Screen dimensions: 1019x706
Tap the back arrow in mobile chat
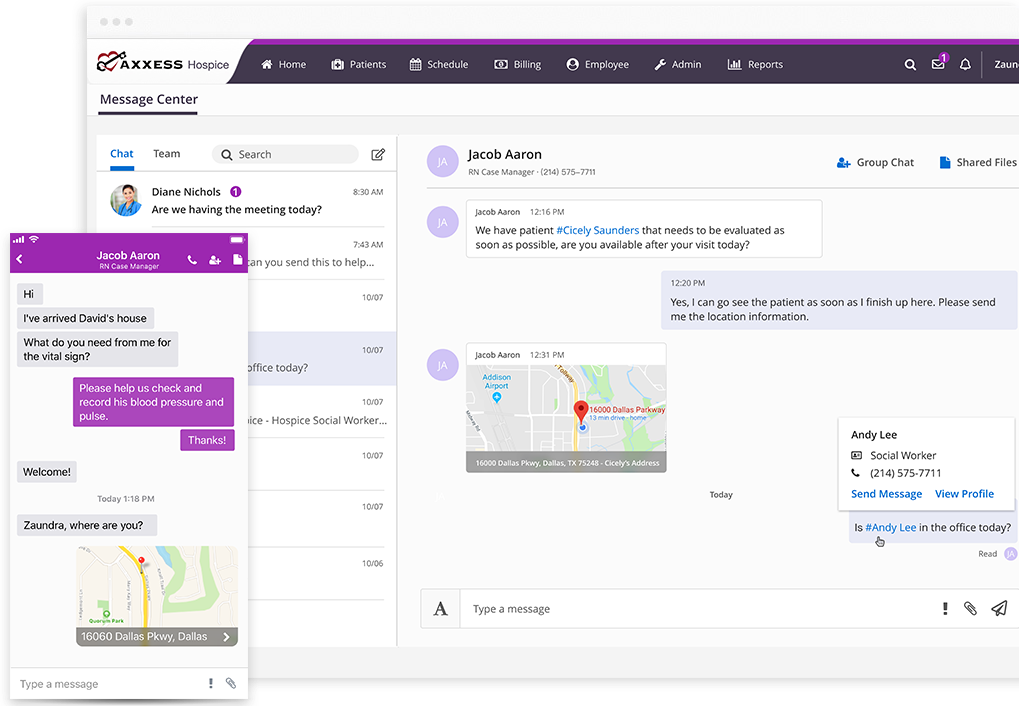point(19,259)
